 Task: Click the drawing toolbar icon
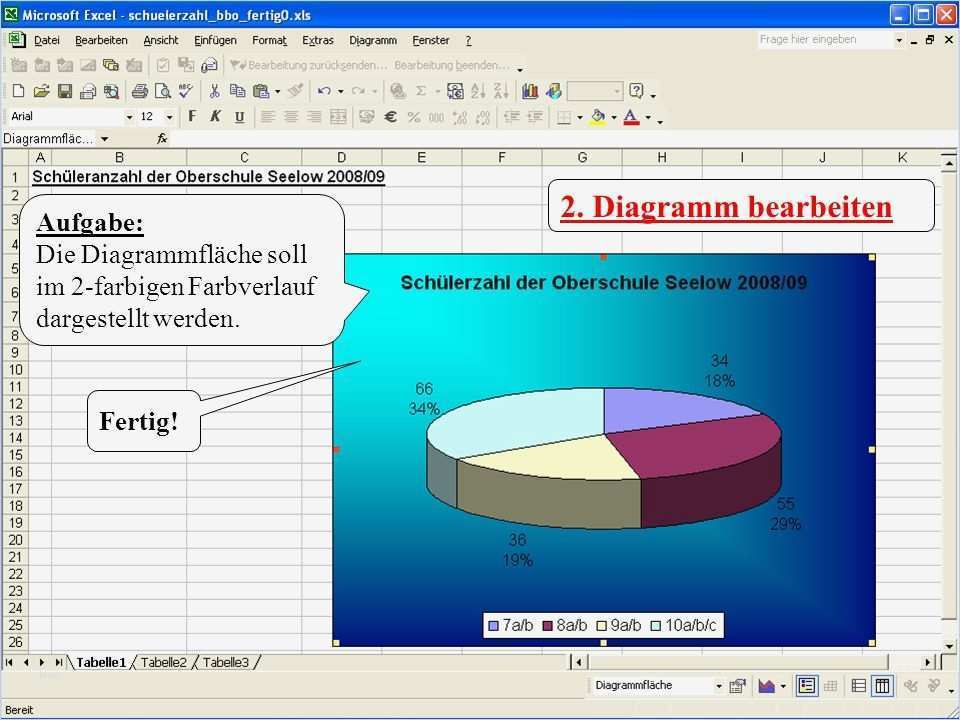553,91
